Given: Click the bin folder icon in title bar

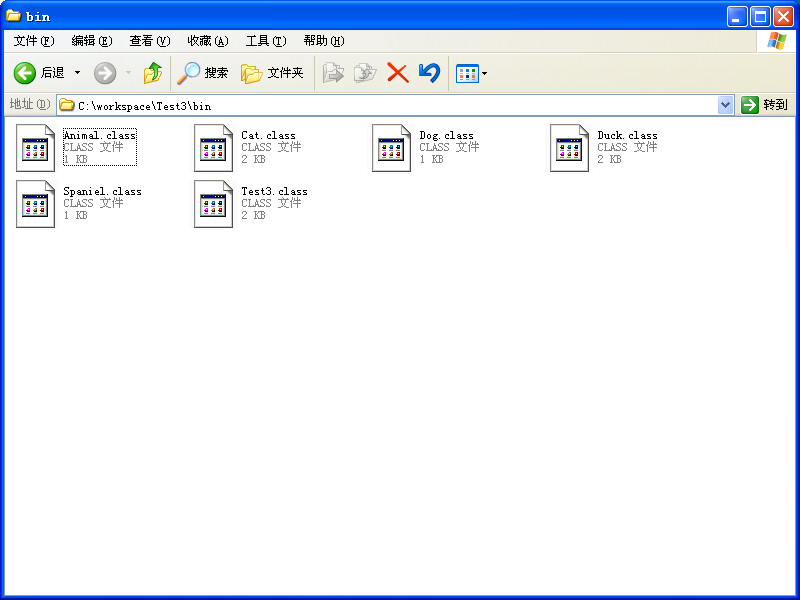Looking at the screenshot, I should point(13,16).
